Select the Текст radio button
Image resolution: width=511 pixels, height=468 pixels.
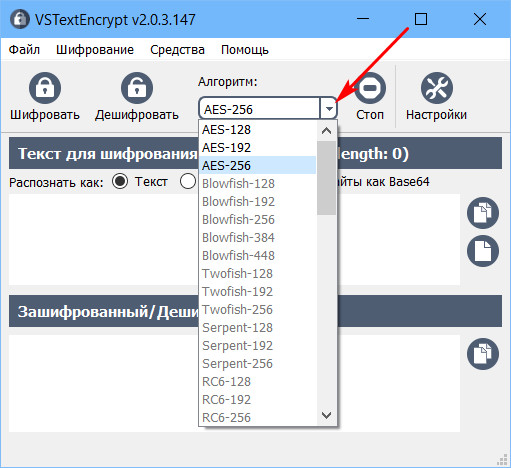[x=120, y=182]
